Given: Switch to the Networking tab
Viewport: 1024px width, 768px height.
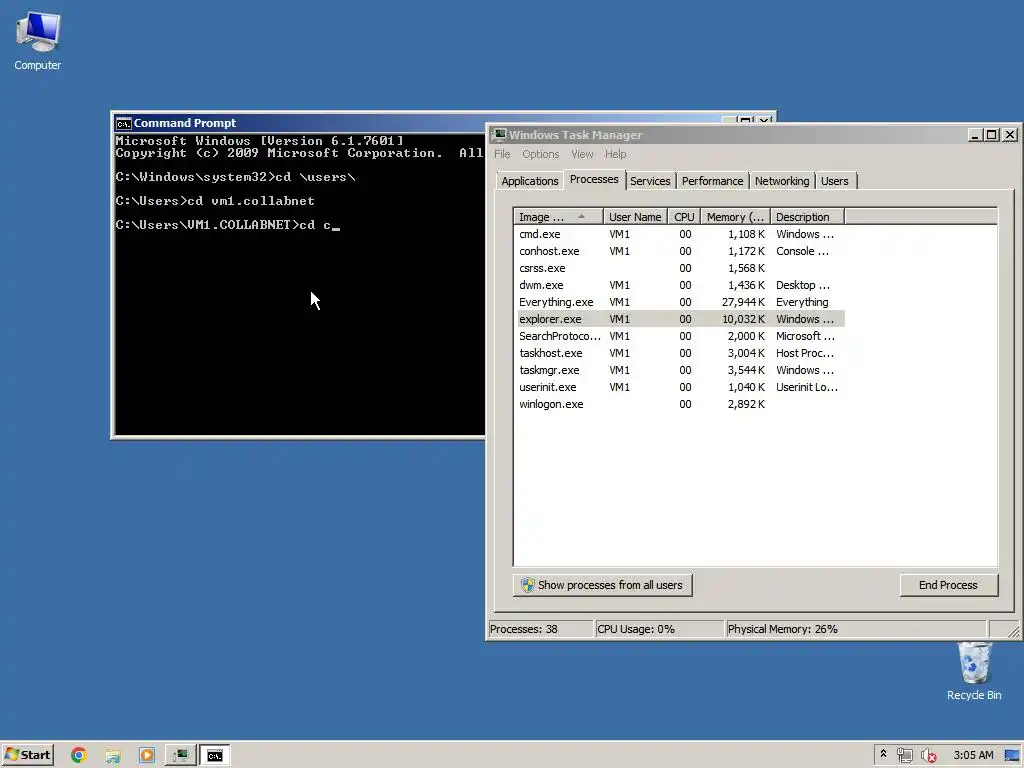Looking at the screenshot, I should click(782, 181).
